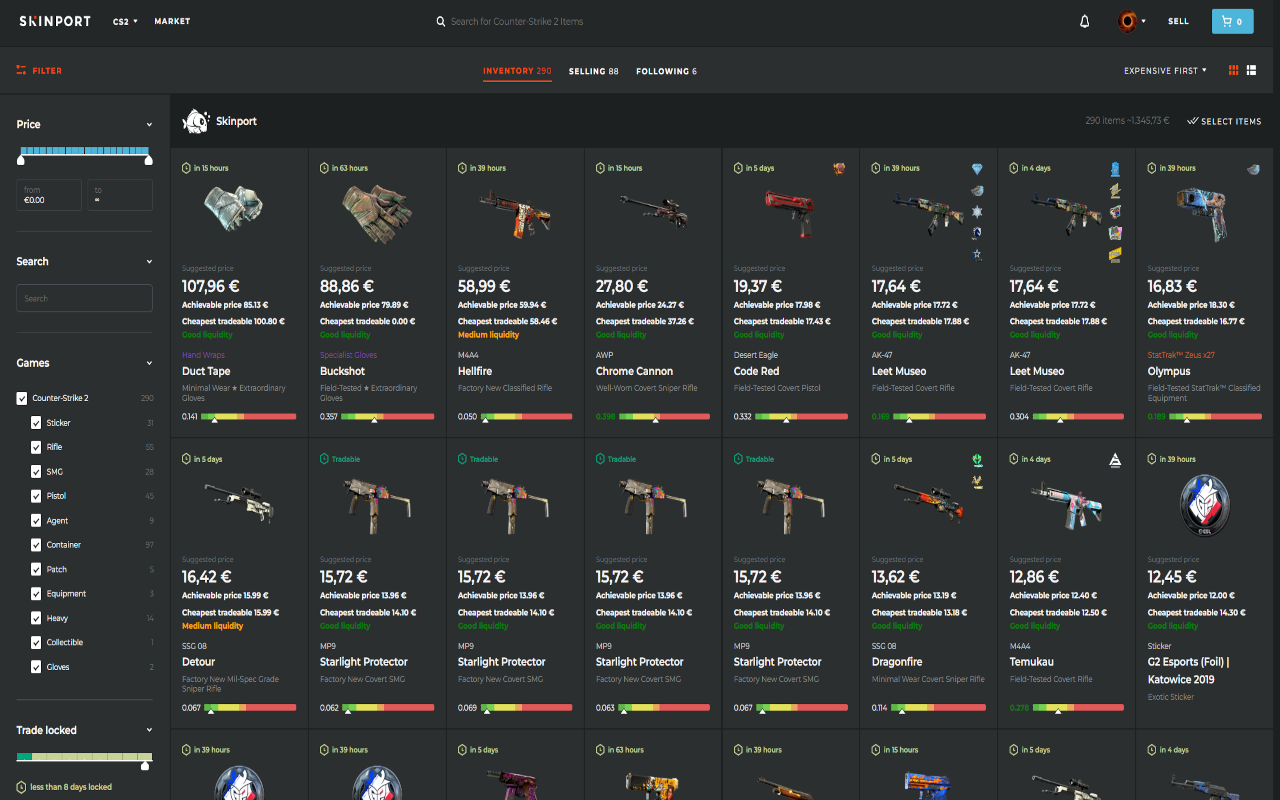Image resolution: width=1280 pixels, height=800 pixels.
Task: Switch to the Inventory tab
Action: click(517, 71)
